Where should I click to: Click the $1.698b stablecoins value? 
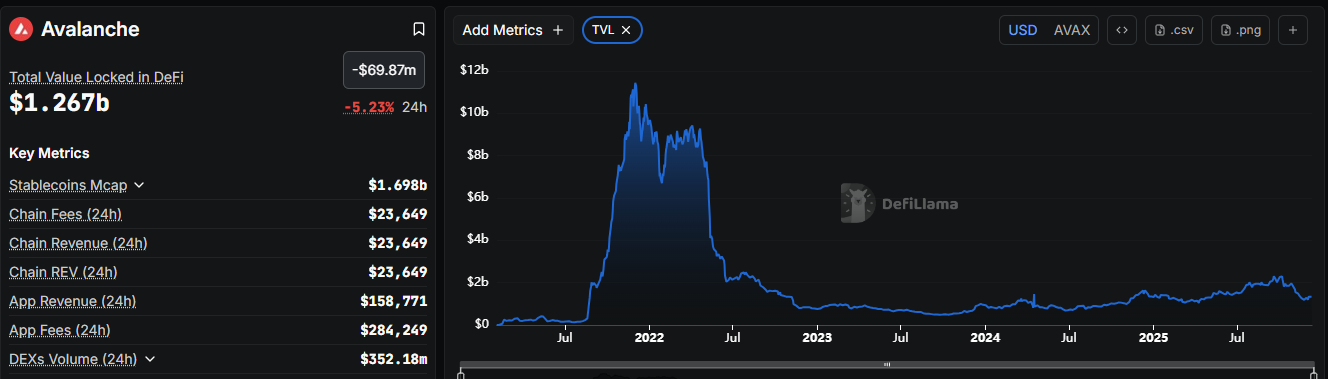[x=397, y=185]
